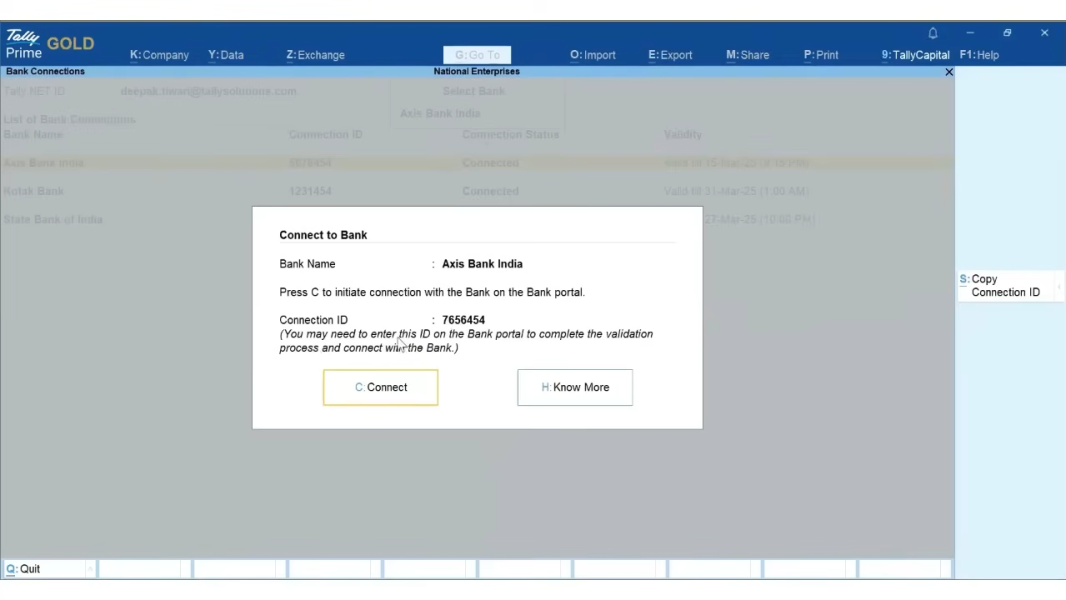Click the 'Connect to Bank' dialog heading
The image size is (1066, 600).
click(323, 235)
